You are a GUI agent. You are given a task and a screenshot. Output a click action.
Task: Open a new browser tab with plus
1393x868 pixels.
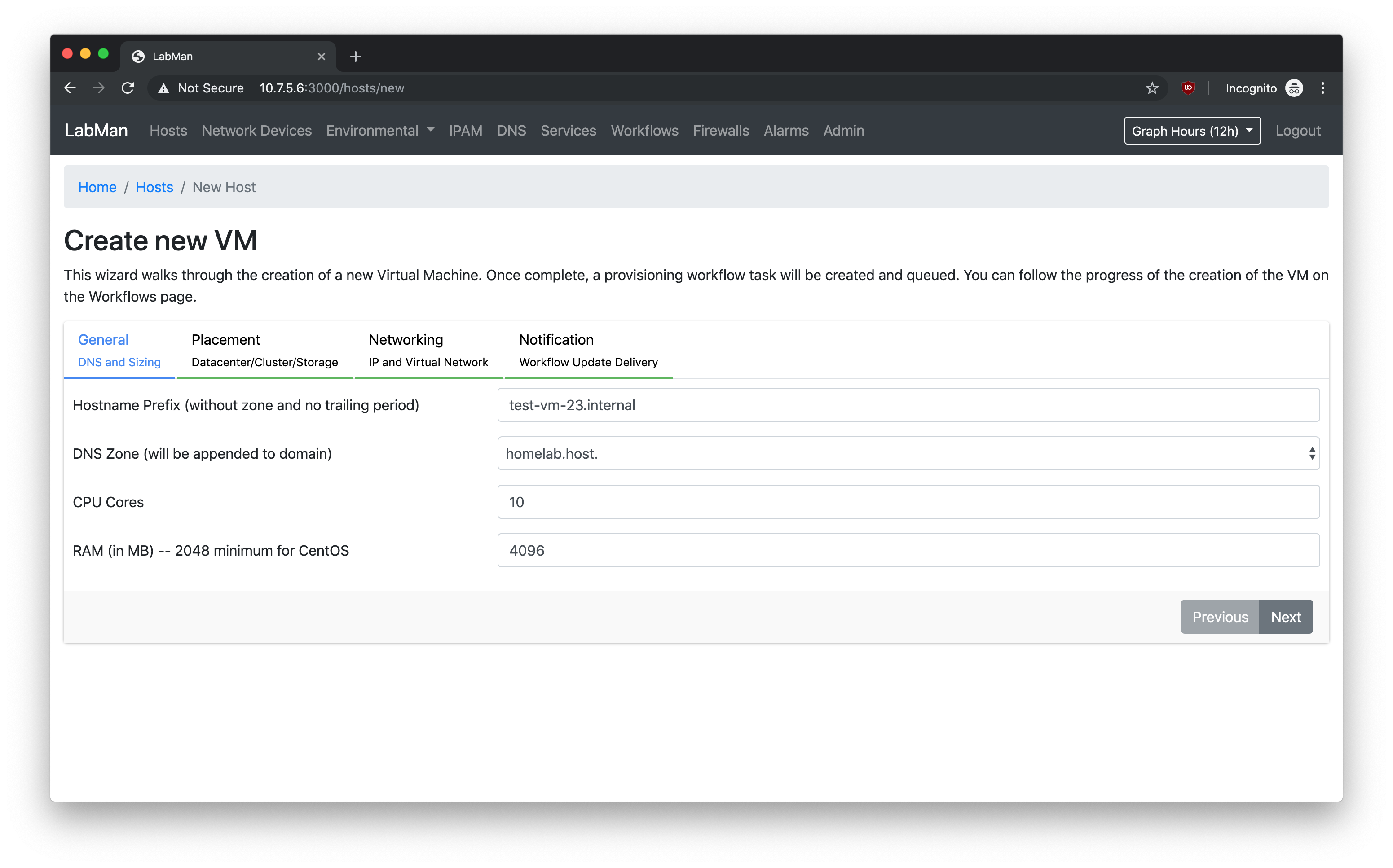(x=356, y=56)
